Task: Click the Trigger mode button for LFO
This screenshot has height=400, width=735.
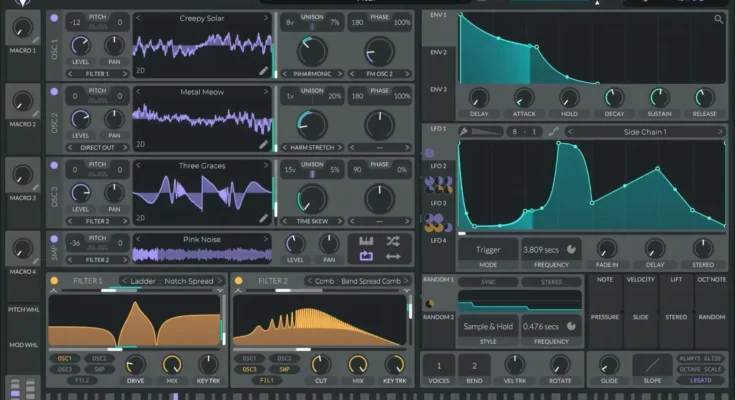Action: (x=488, y=248)
